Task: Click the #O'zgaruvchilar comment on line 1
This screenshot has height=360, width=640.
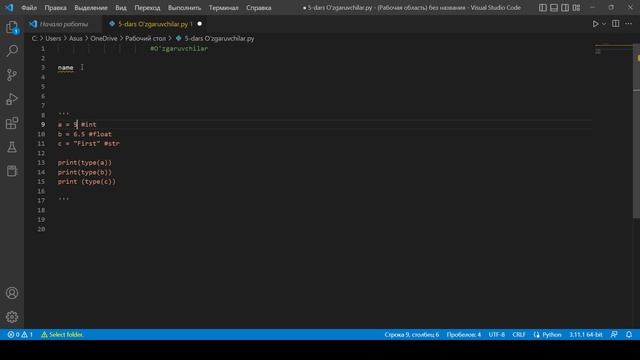Action: coord(179,49)
